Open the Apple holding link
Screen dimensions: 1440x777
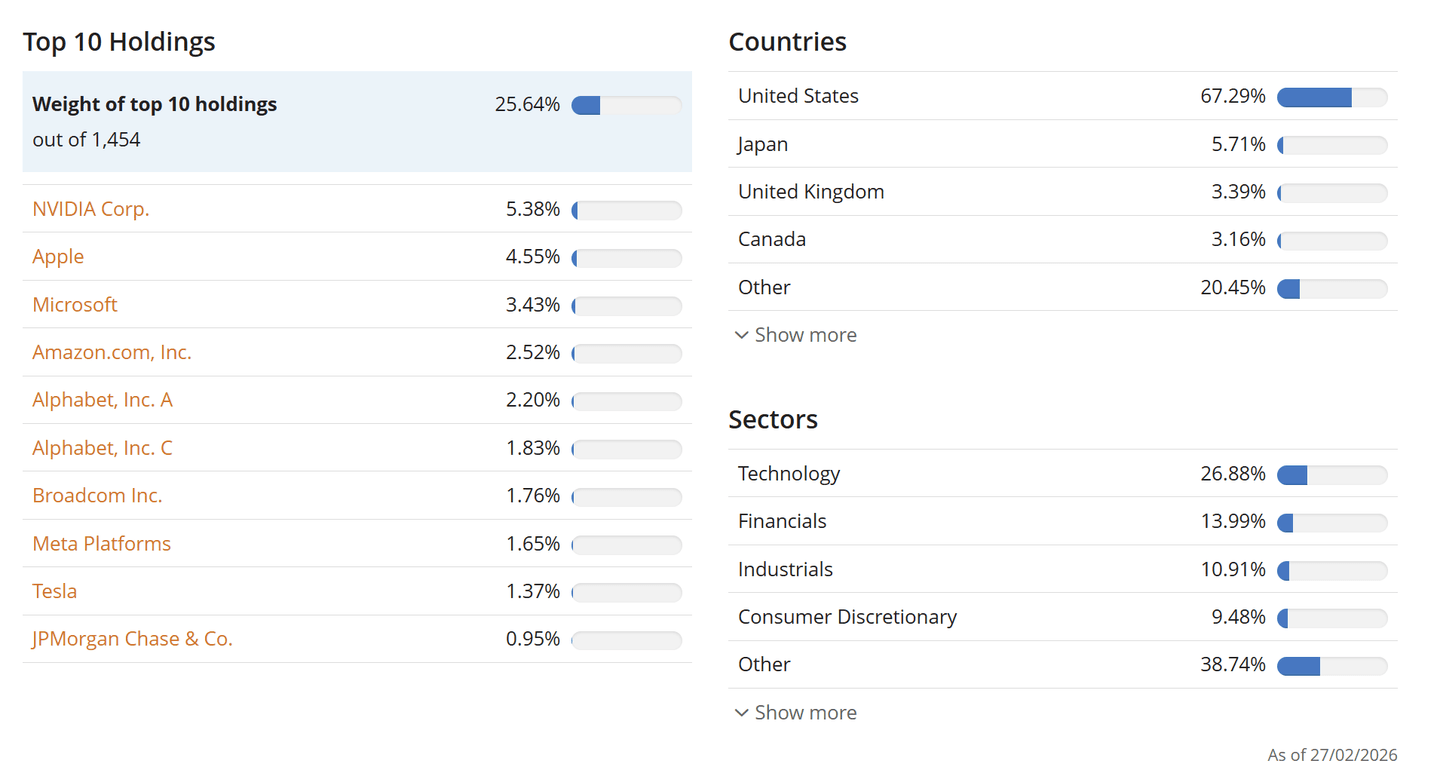click(58, 257)
